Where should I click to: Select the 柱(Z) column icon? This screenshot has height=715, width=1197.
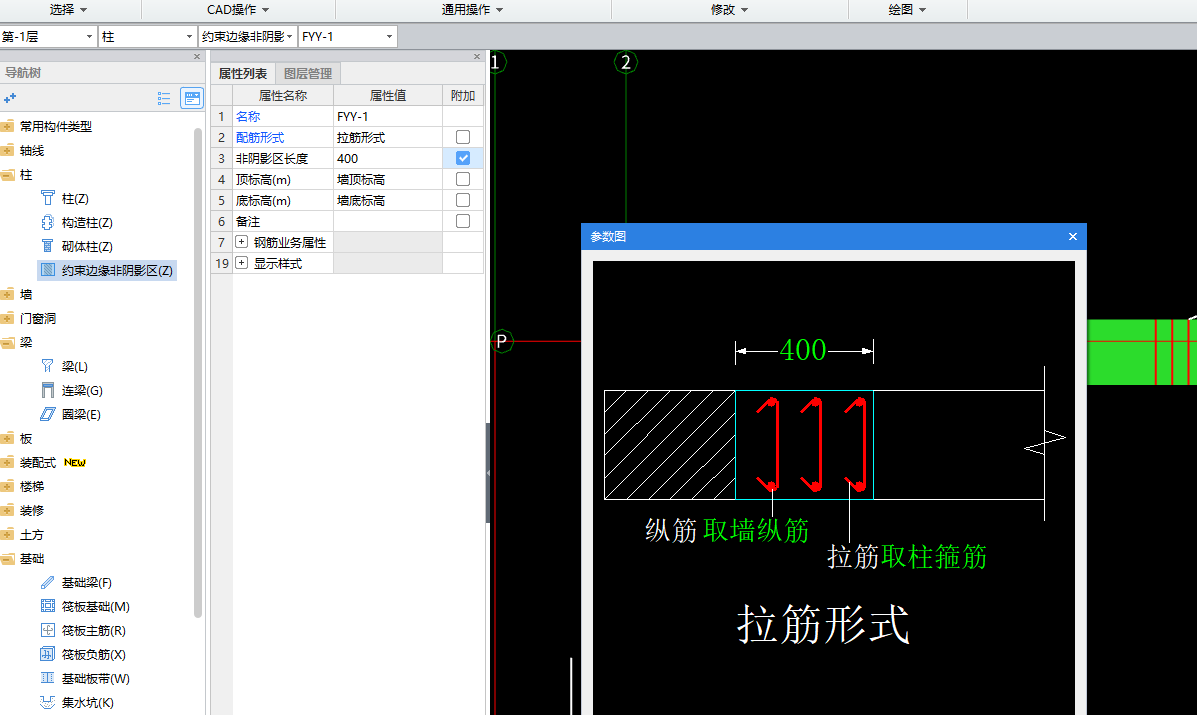click(x=47, y=198)
